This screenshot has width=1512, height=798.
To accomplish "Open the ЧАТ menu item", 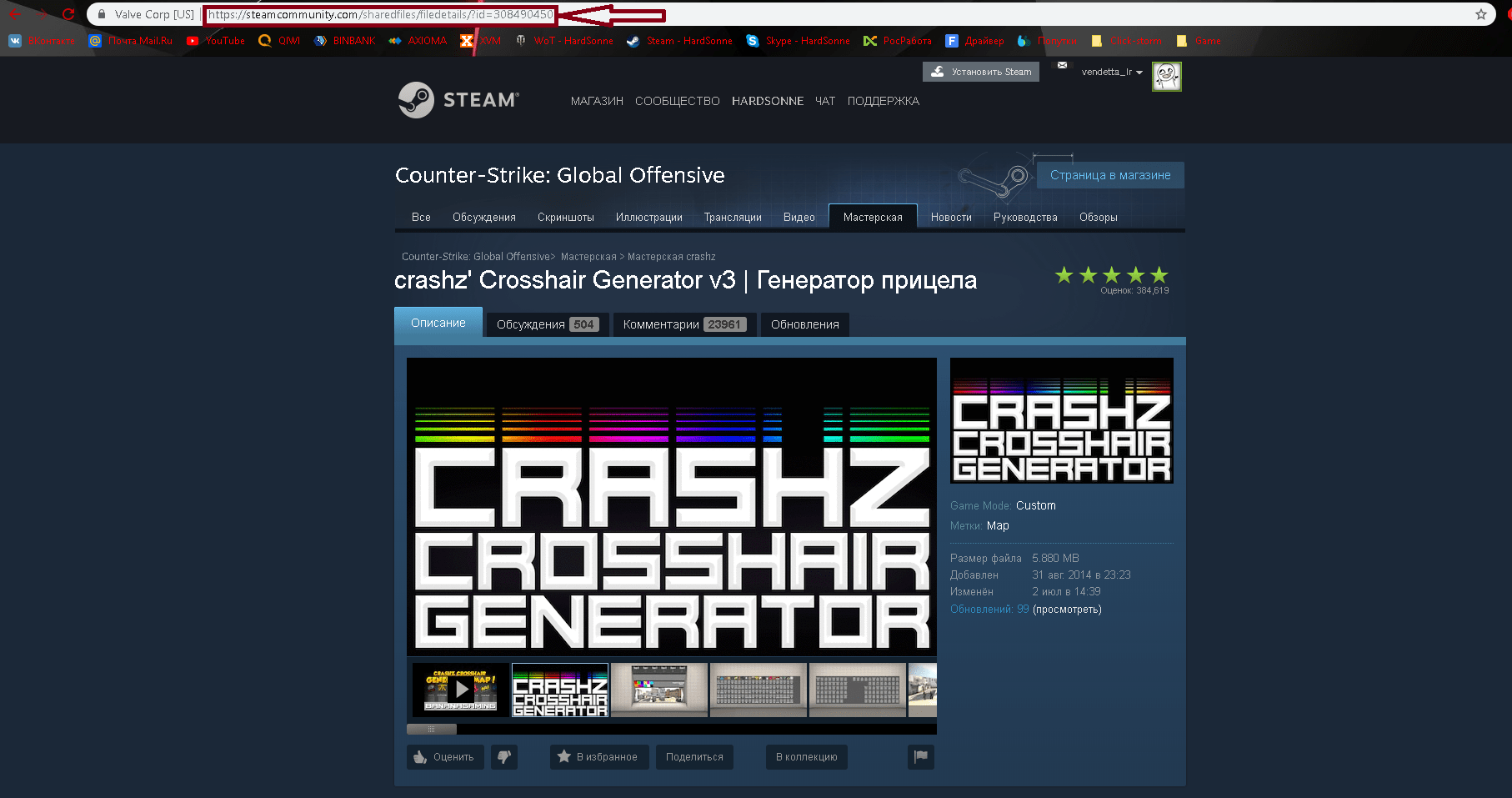I will [x=825, y=101].
